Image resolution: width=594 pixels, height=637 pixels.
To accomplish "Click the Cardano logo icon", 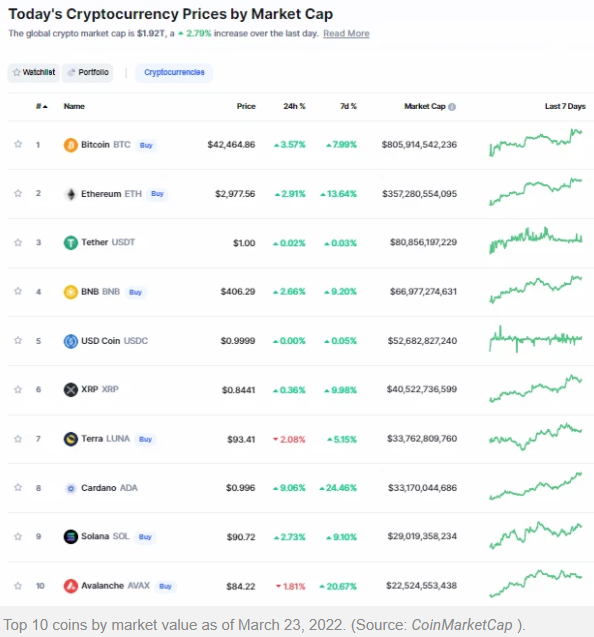I will coord(71,488).
